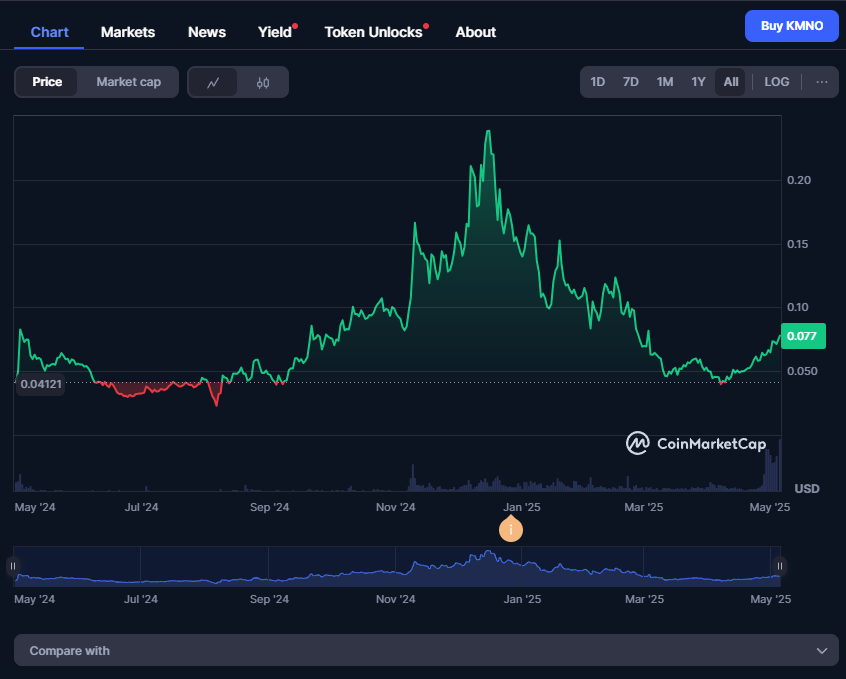Open the Markets tab
Viewport: 846px width, 679px height.
click(x=128, y=32)
